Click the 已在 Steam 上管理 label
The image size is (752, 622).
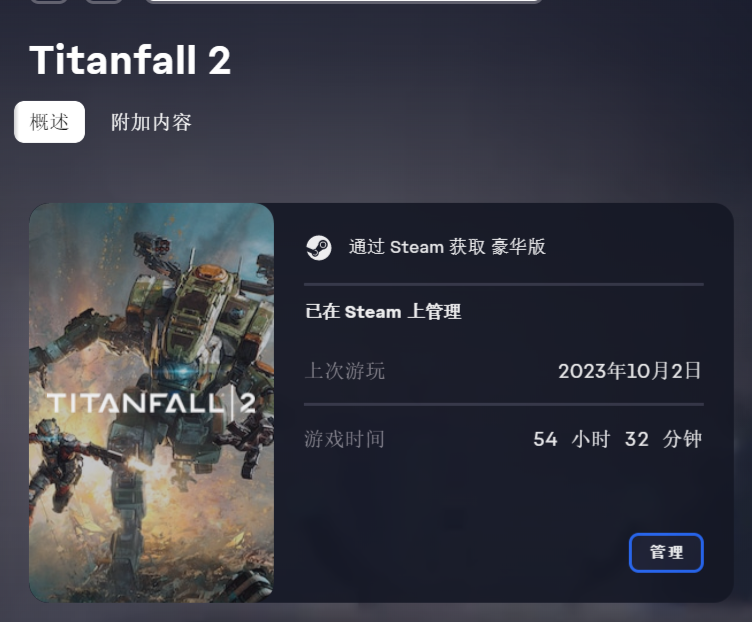pos(383,312)
